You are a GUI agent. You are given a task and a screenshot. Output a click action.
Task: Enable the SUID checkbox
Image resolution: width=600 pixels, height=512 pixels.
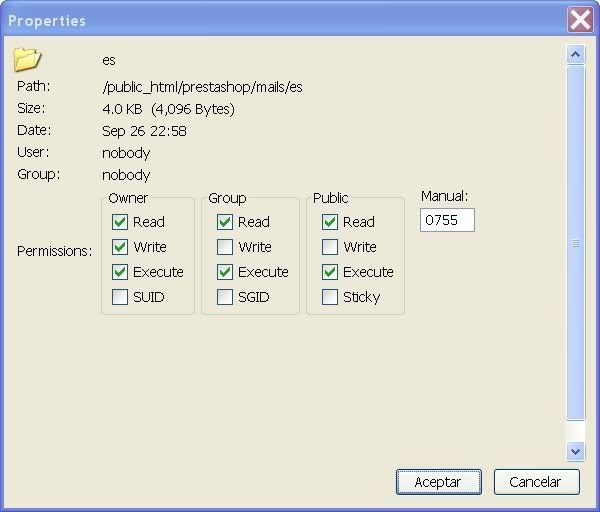120,297
